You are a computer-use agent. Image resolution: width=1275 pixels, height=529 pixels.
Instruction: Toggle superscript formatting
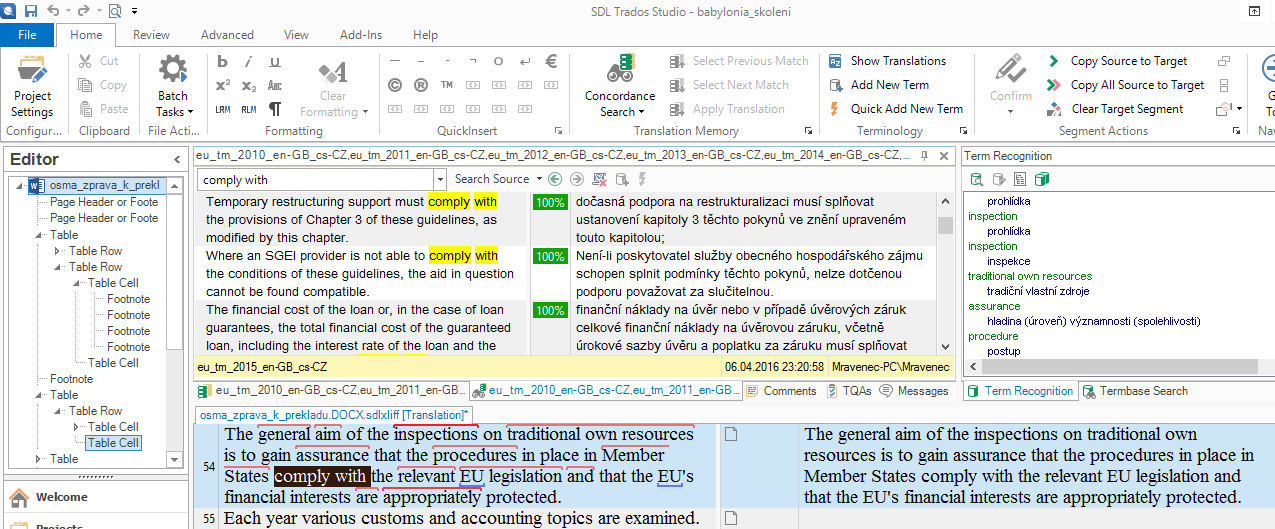(x=222, y=86)
